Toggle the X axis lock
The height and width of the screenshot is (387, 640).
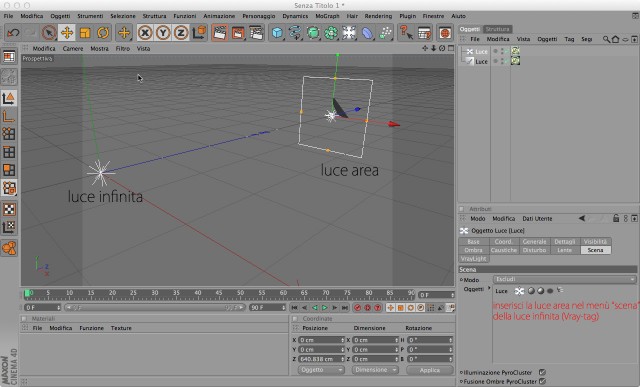pos(144,33)
